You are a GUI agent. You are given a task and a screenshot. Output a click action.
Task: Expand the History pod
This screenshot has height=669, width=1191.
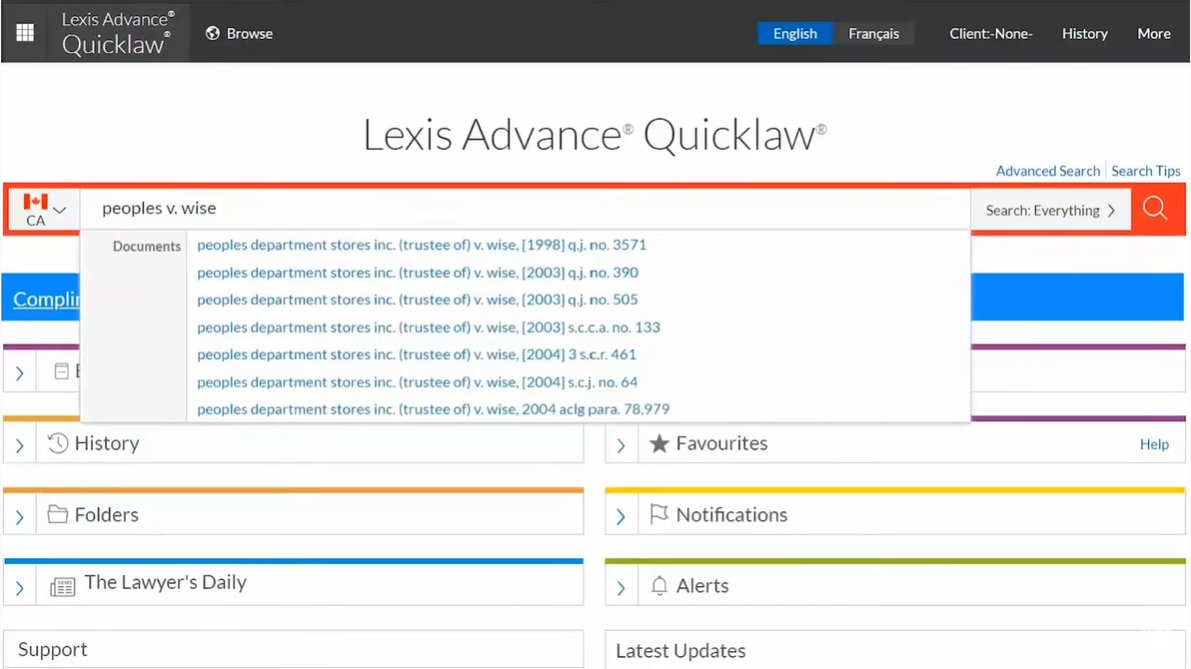click(20, 445)
